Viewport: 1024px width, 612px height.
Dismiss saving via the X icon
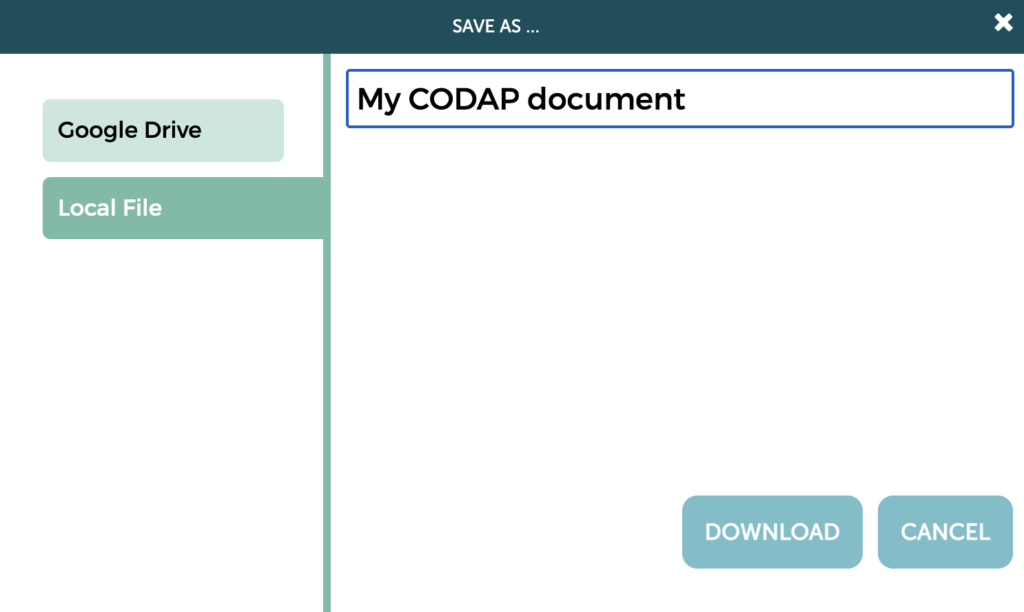[x=1003, y=22]
